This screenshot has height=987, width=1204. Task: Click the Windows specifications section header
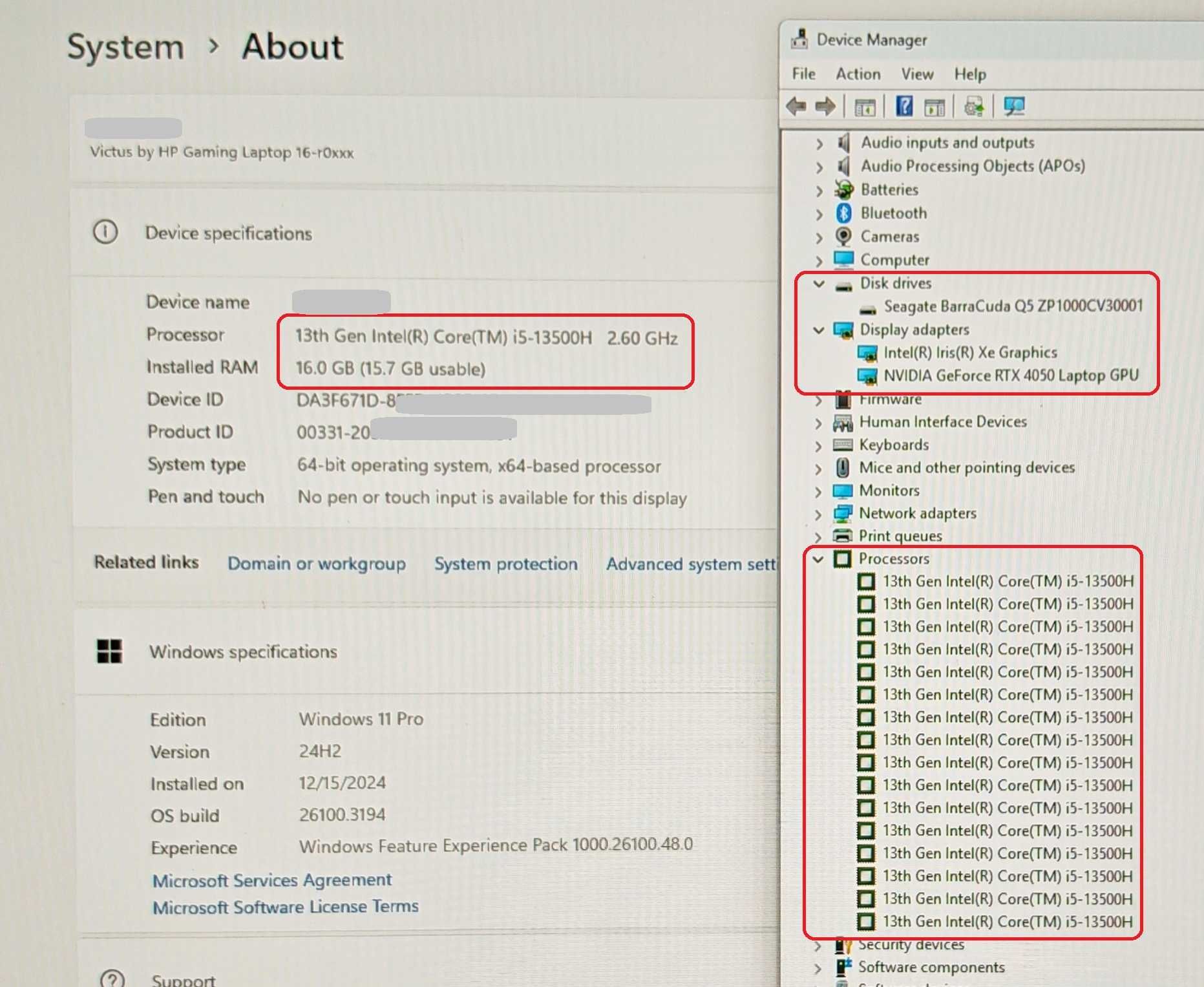(x=243, y=652)
